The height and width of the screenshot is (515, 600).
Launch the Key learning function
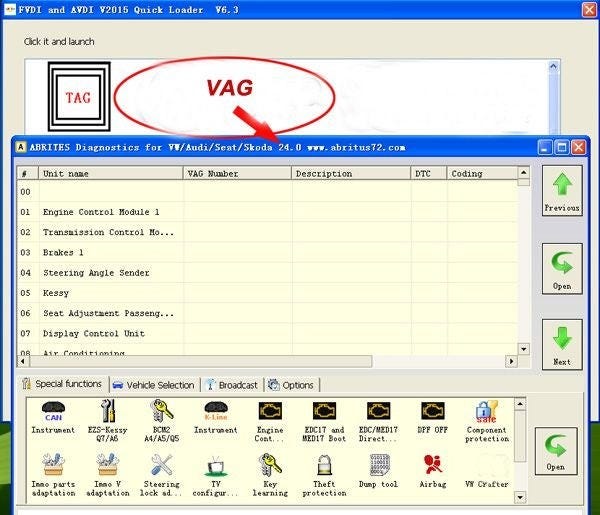click(270, 475)
